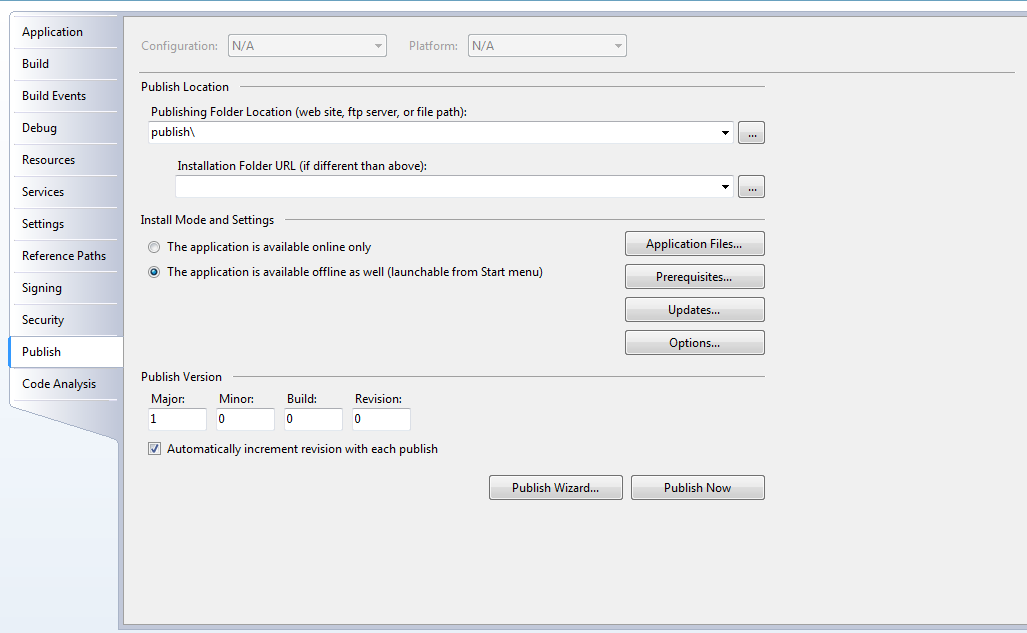Launch the Publish Wizard
This screenshot has height=633, width=1027.
(555, 488)
